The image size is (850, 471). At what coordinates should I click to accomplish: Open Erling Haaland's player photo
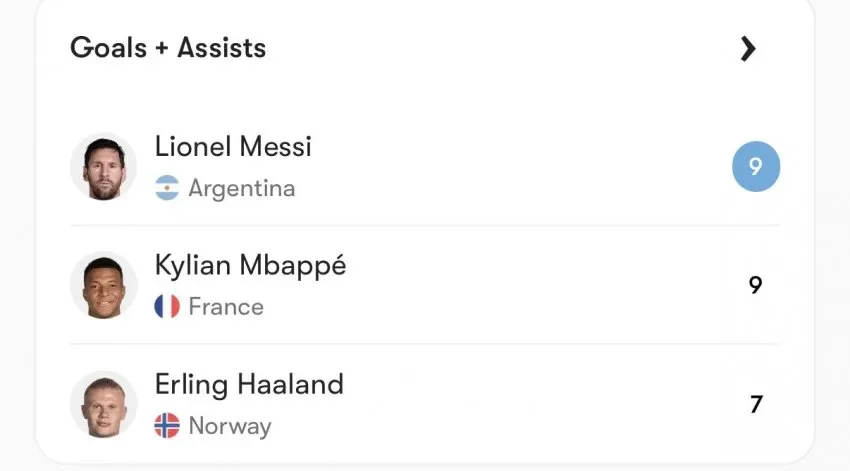tap(104, 404)
